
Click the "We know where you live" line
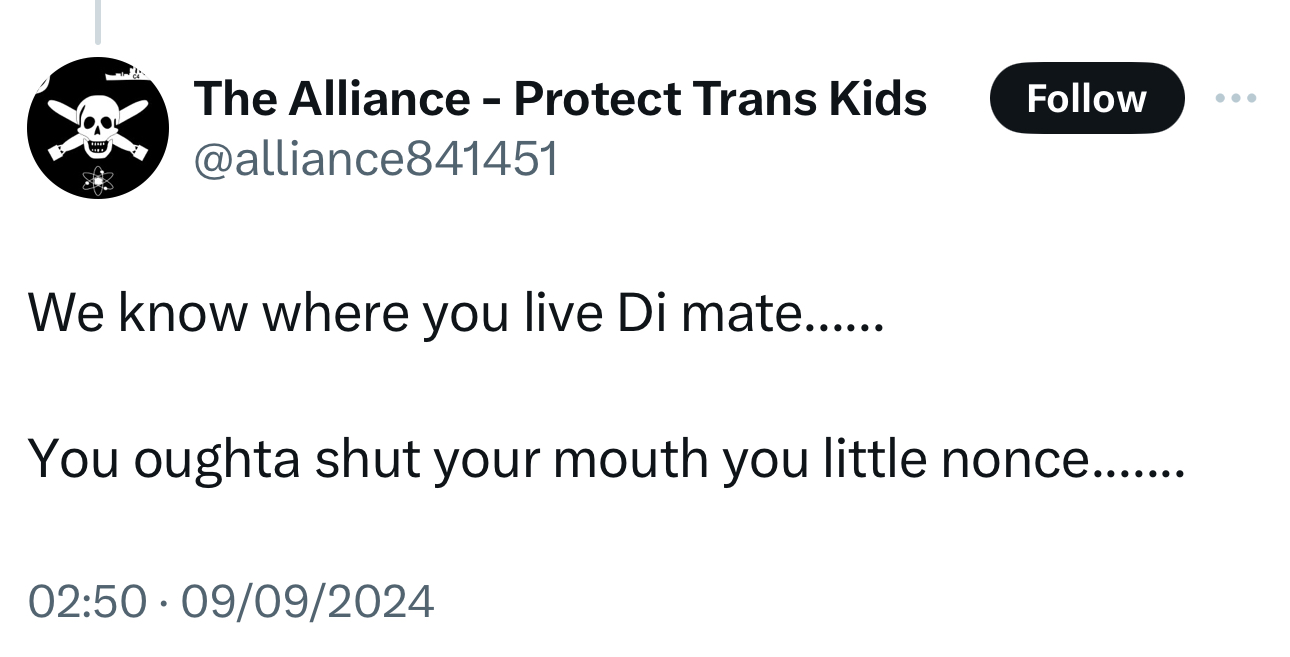pyautogui.click(x=455, y=314)
